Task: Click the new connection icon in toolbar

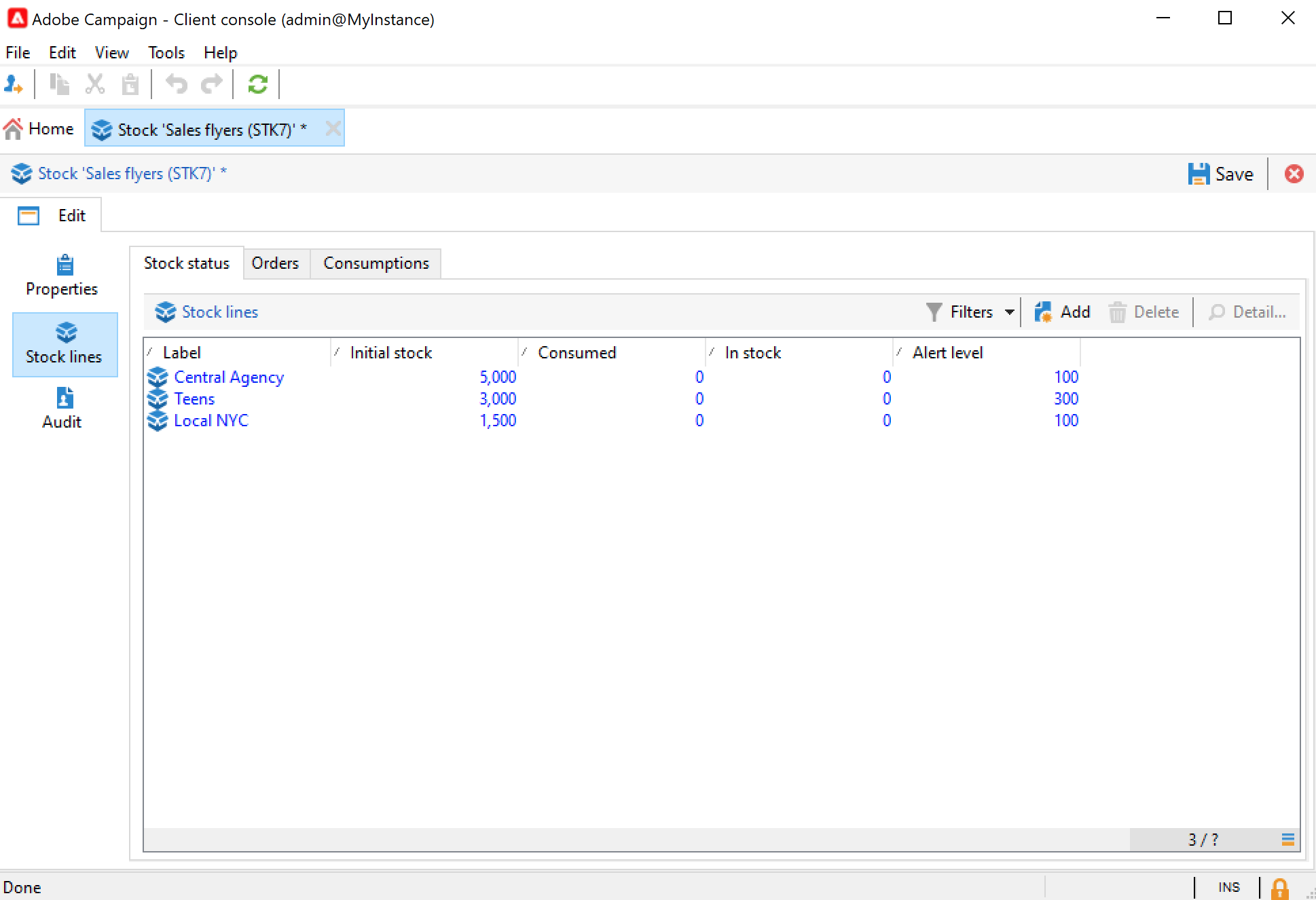Action: click(14, 85)
